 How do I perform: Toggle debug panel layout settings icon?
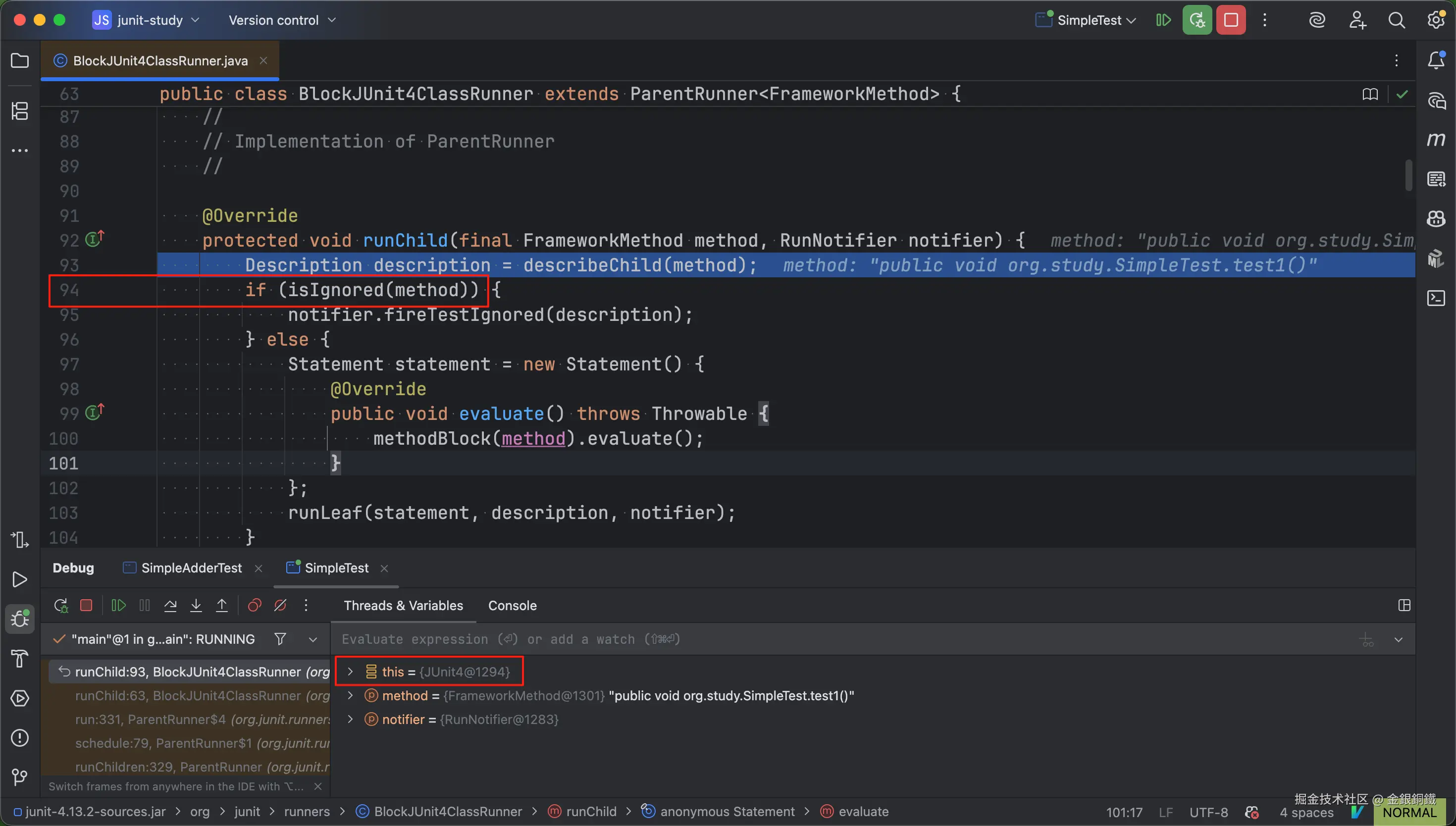1404,605
